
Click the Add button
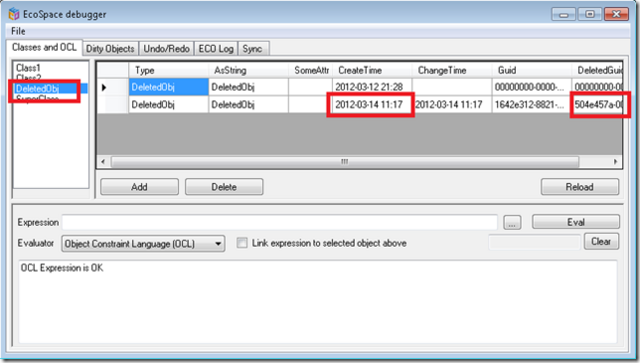pos(139,187)
